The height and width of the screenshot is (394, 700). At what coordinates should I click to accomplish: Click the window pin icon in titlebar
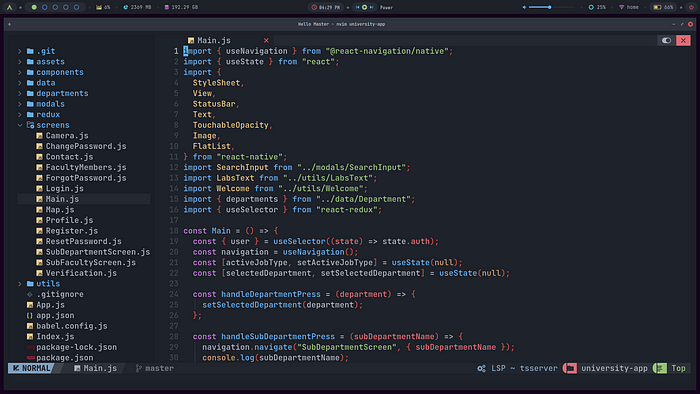[9, 25]
